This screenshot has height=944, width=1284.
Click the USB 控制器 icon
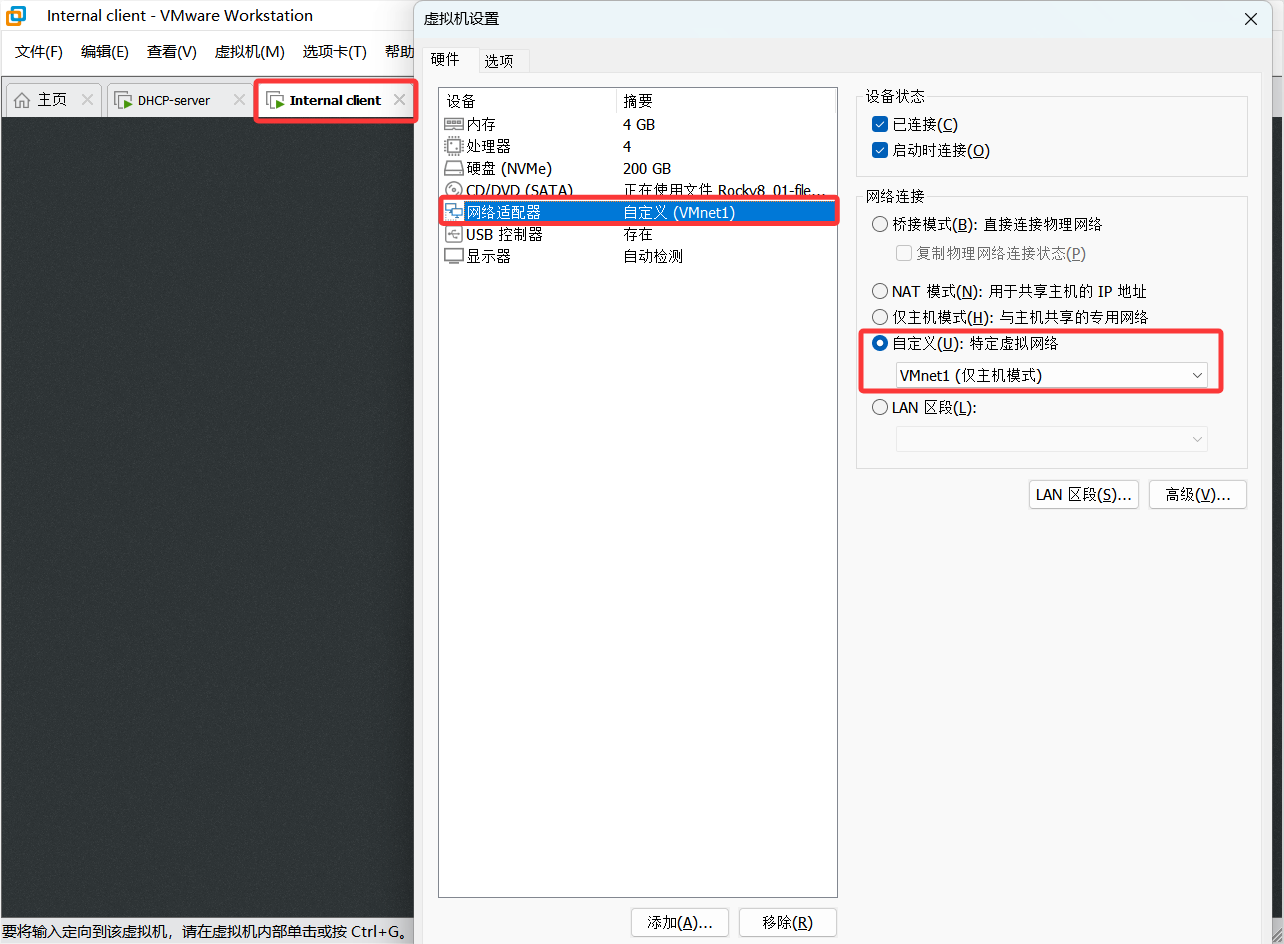click(454, 234)
